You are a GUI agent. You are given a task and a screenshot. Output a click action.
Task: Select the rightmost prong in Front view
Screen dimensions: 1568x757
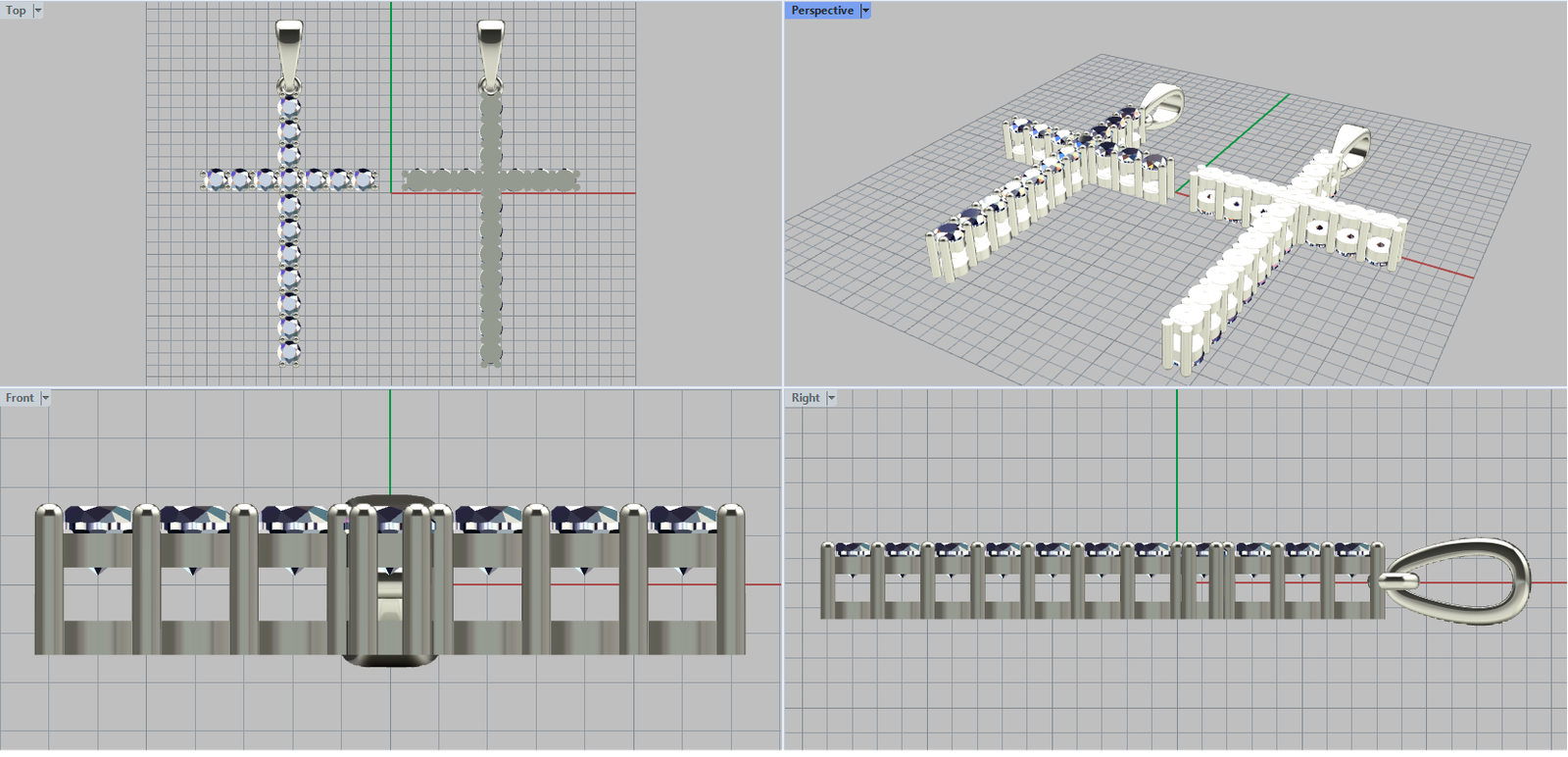pyautogui.click(x=731, y=579)
